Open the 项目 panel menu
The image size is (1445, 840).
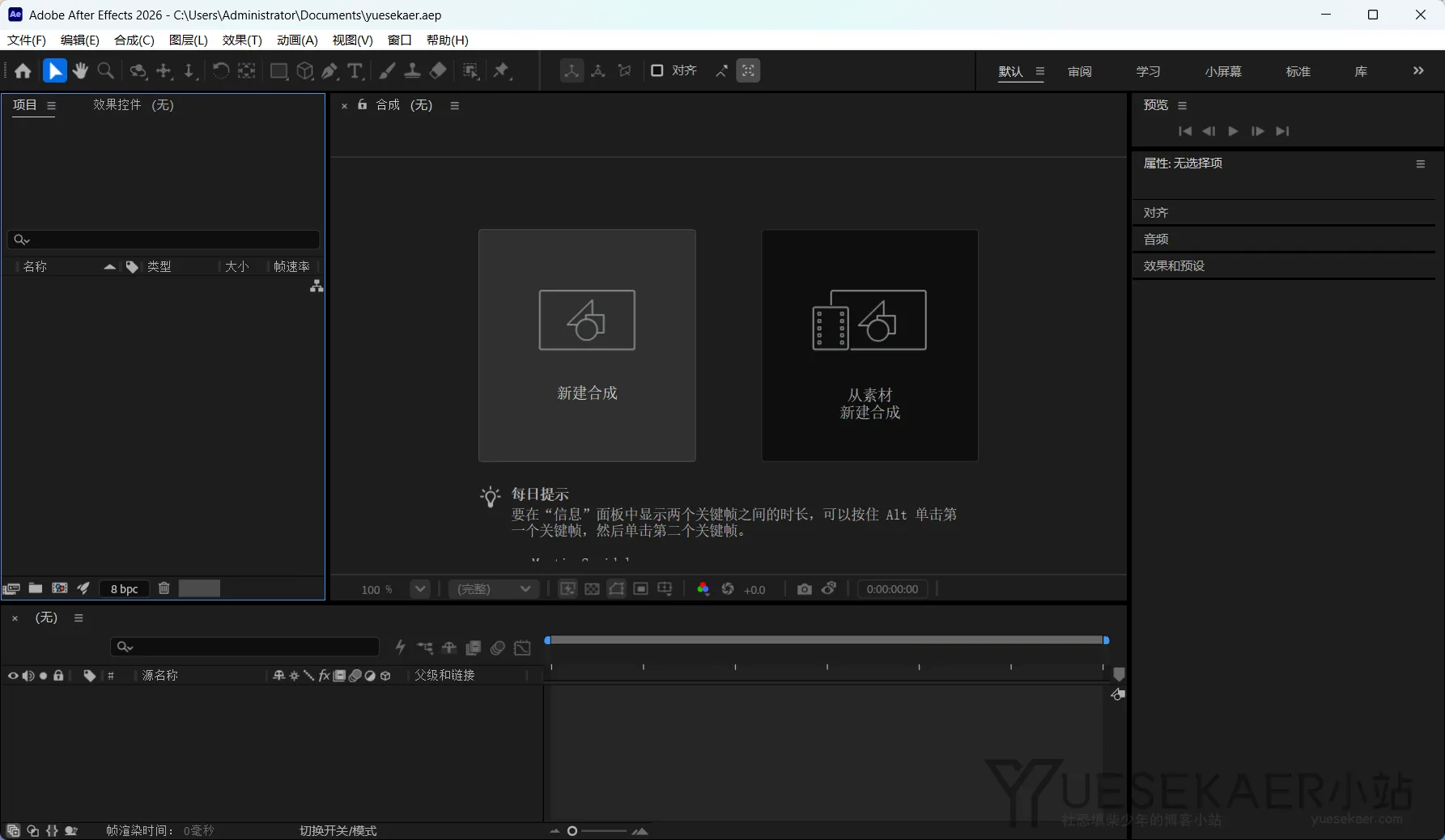tap(52, 105)
